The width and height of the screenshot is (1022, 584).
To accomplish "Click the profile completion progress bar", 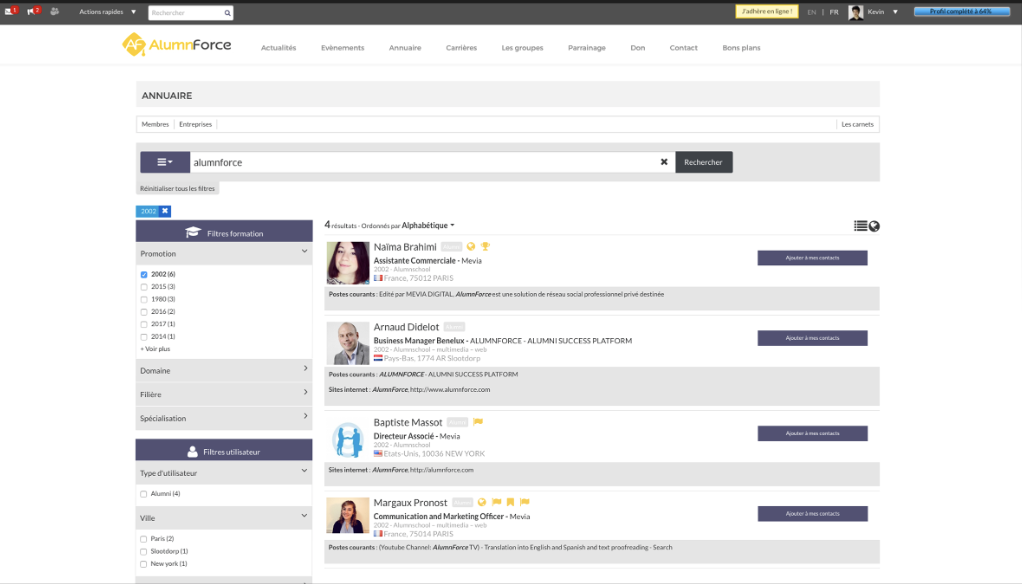I will (x=961, y=11).
